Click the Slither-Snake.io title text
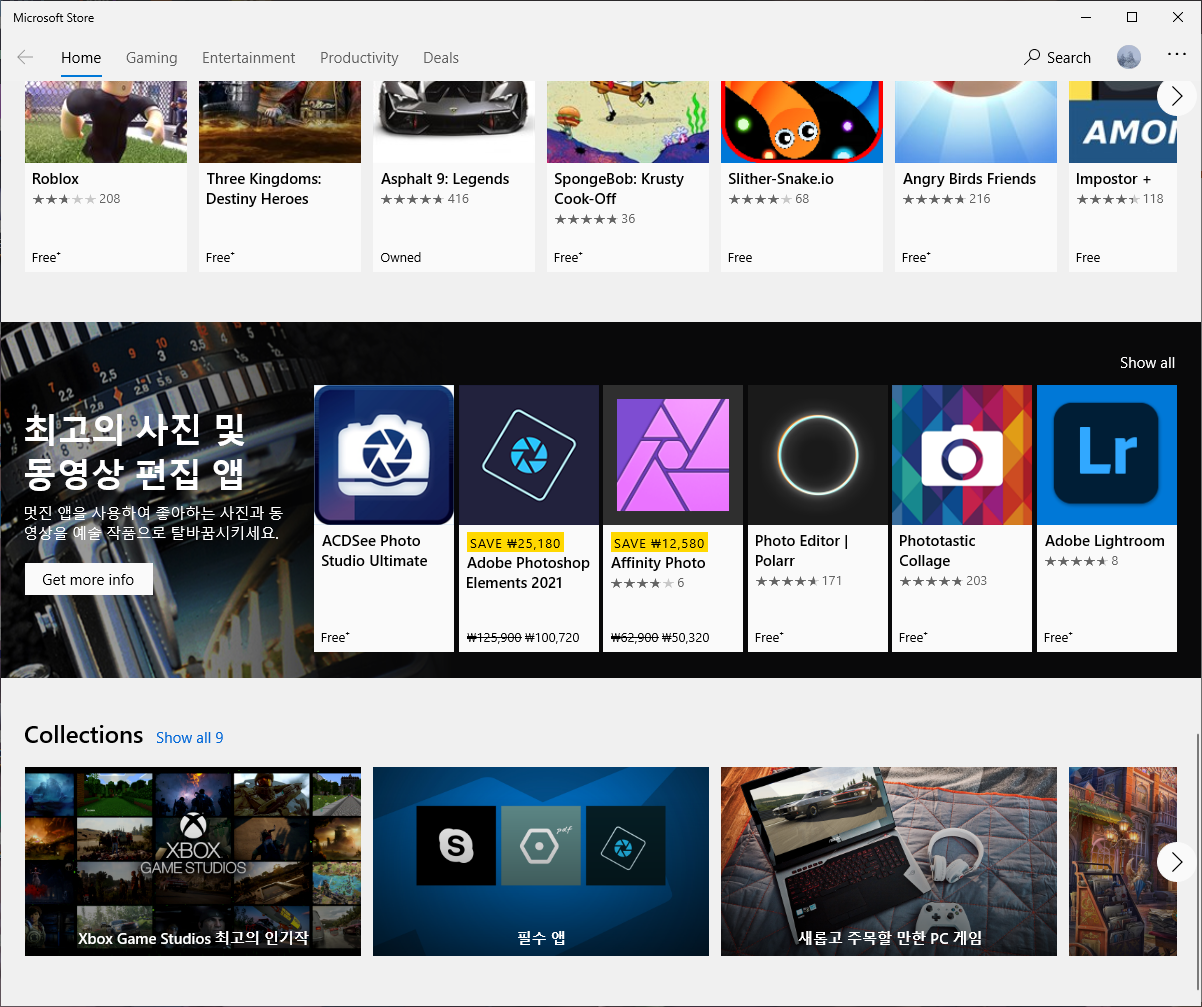Image resolution: width=1202 pixels, height=1007 pixels. pos(781,179)
